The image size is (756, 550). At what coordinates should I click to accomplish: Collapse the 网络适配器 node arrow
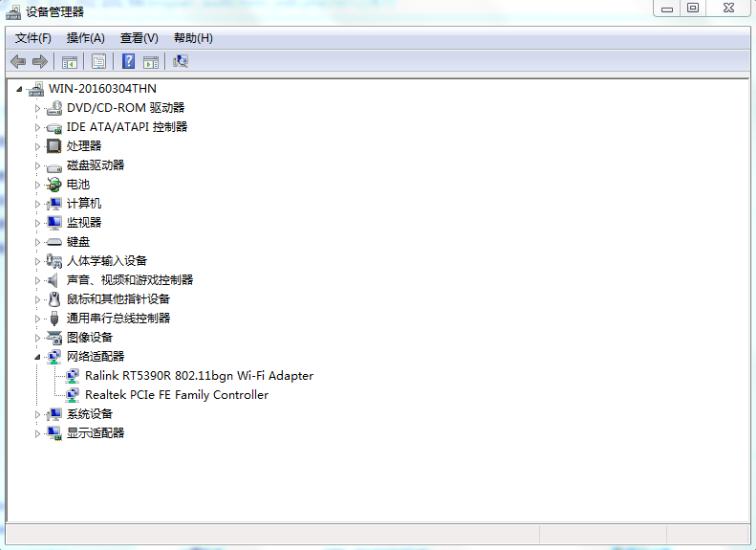coord(38,357)
